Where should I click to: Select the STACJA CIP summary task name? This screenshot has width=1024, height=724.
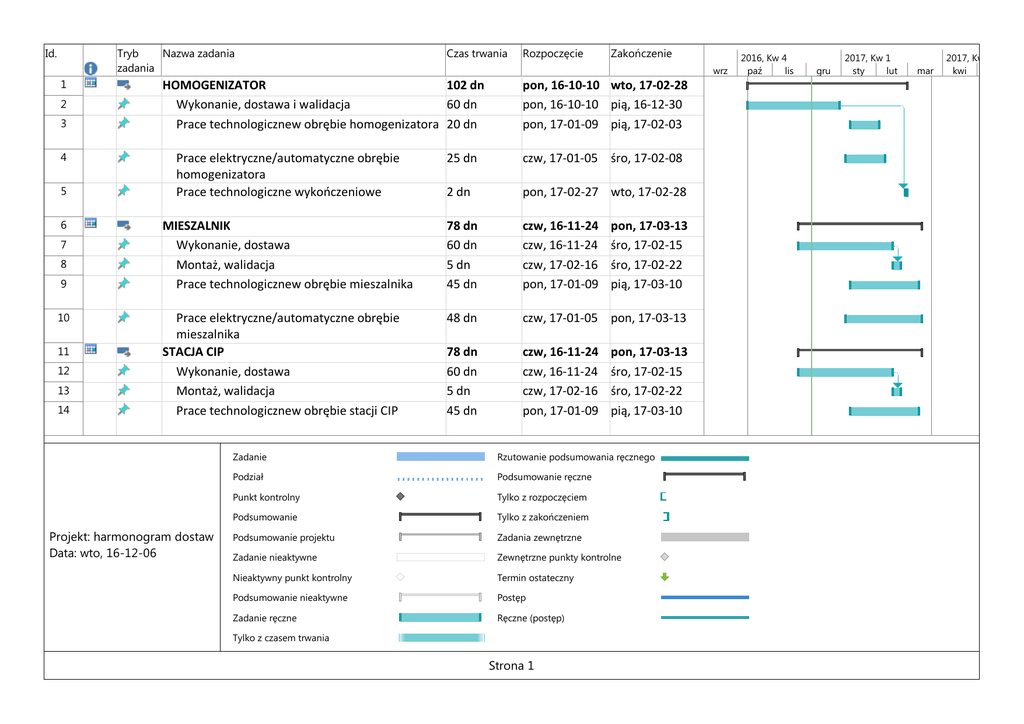point(193,352)
